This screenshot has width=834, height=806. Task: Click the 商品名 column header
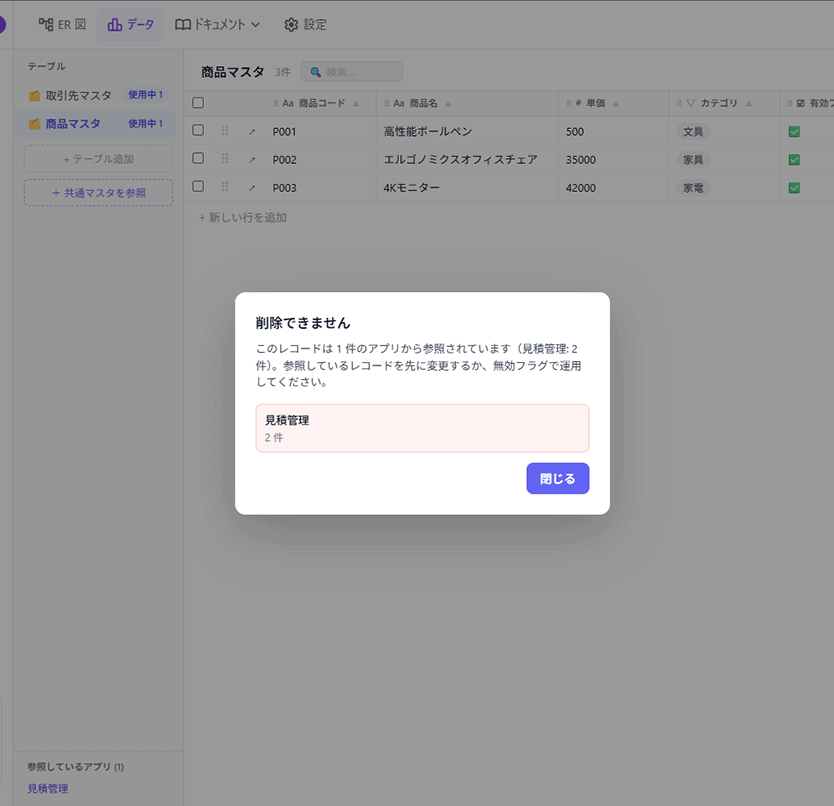467,103
